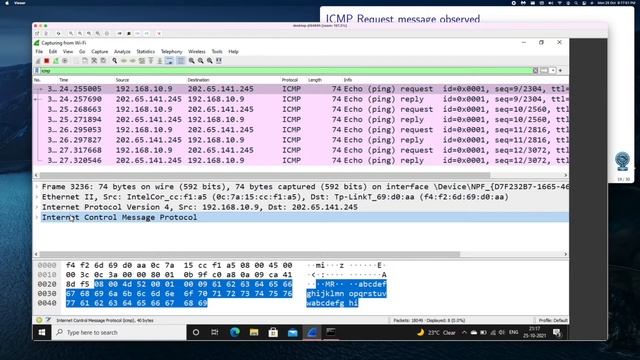Toggle the Colorize packet list toolbar icon
This screenshot has height=360, width=640.
pyautogui.click(x=180, y=61)
